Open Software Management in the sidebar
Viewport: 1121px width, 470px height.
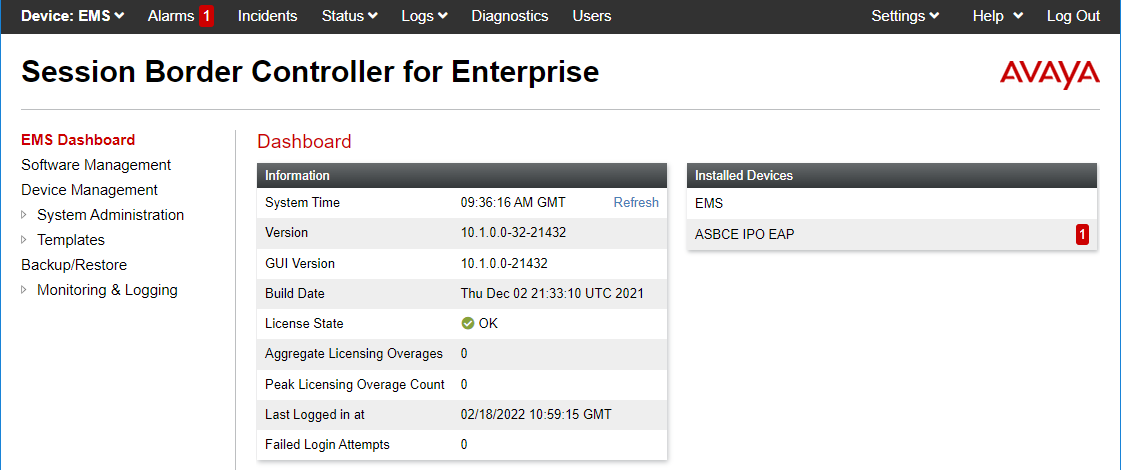tap(96, 165)
